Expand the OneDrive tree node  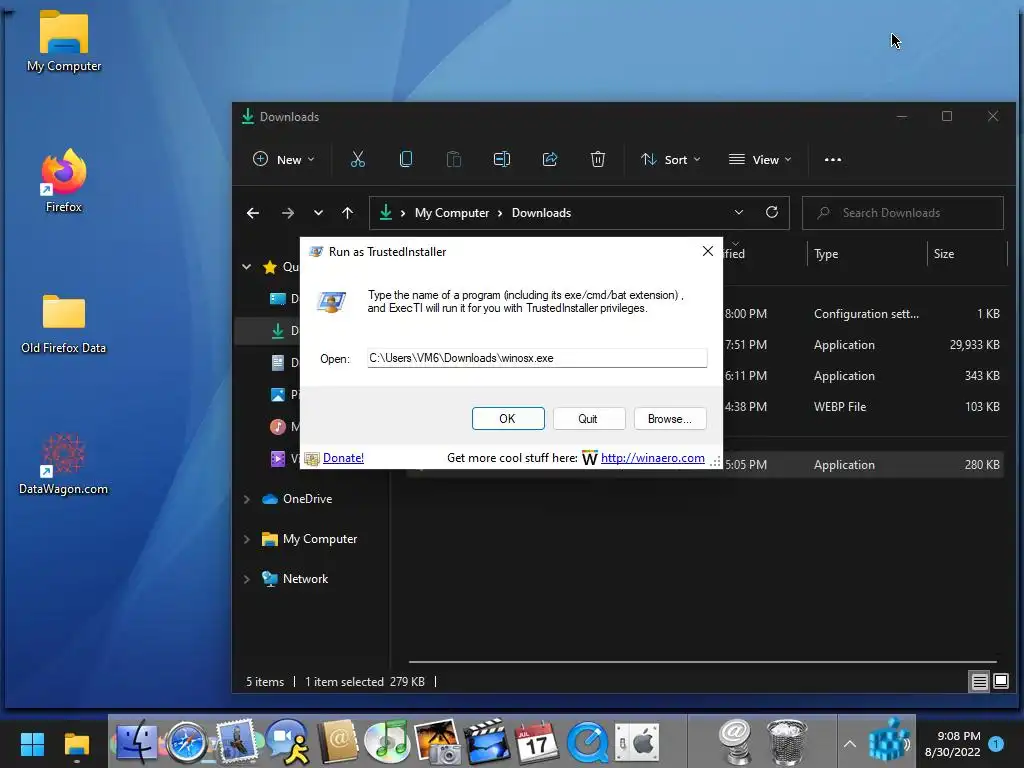(x=247, y=499)
